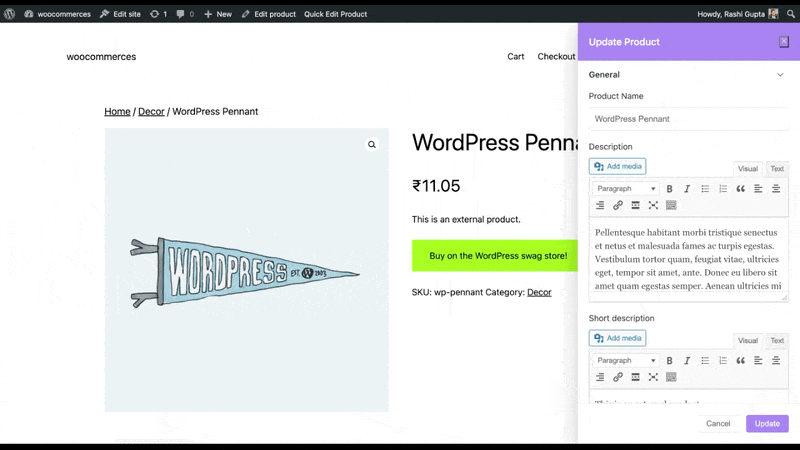Click Decor breadcrumb link
Screen dimensions: 800x450
(151, 111)
